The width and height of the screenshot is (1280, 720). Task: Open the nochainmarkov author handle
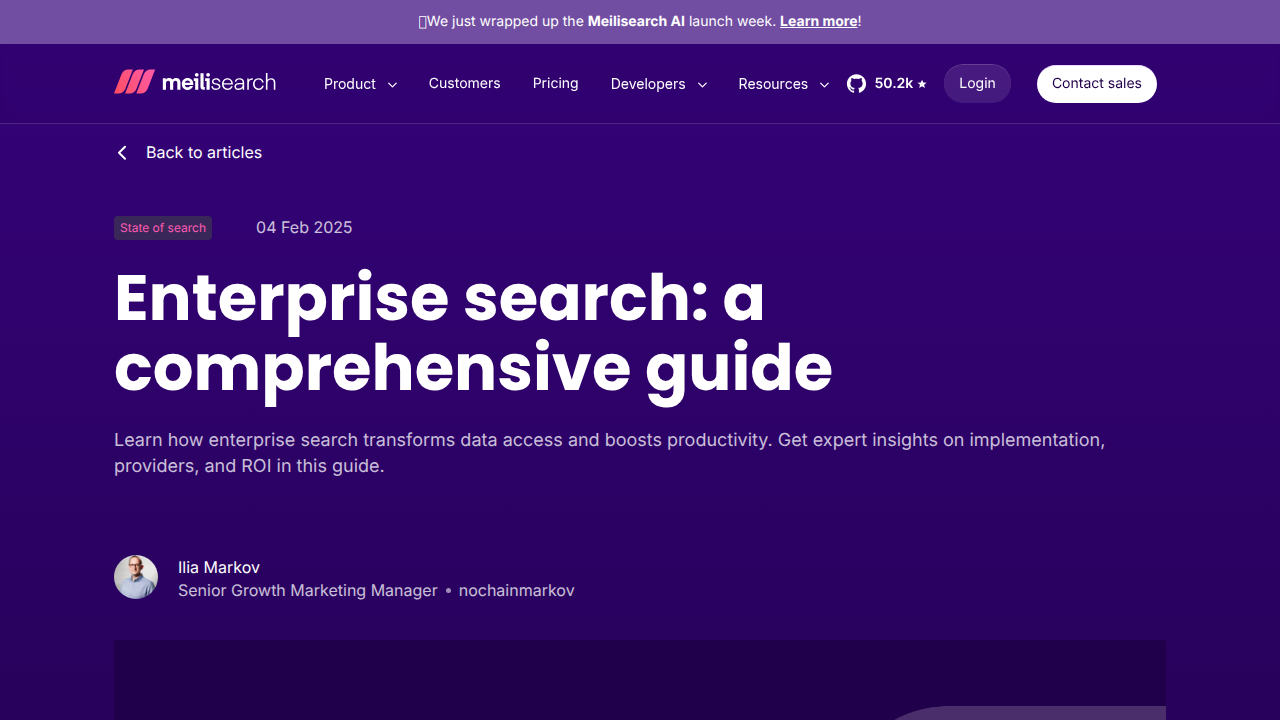click(516, 591)
